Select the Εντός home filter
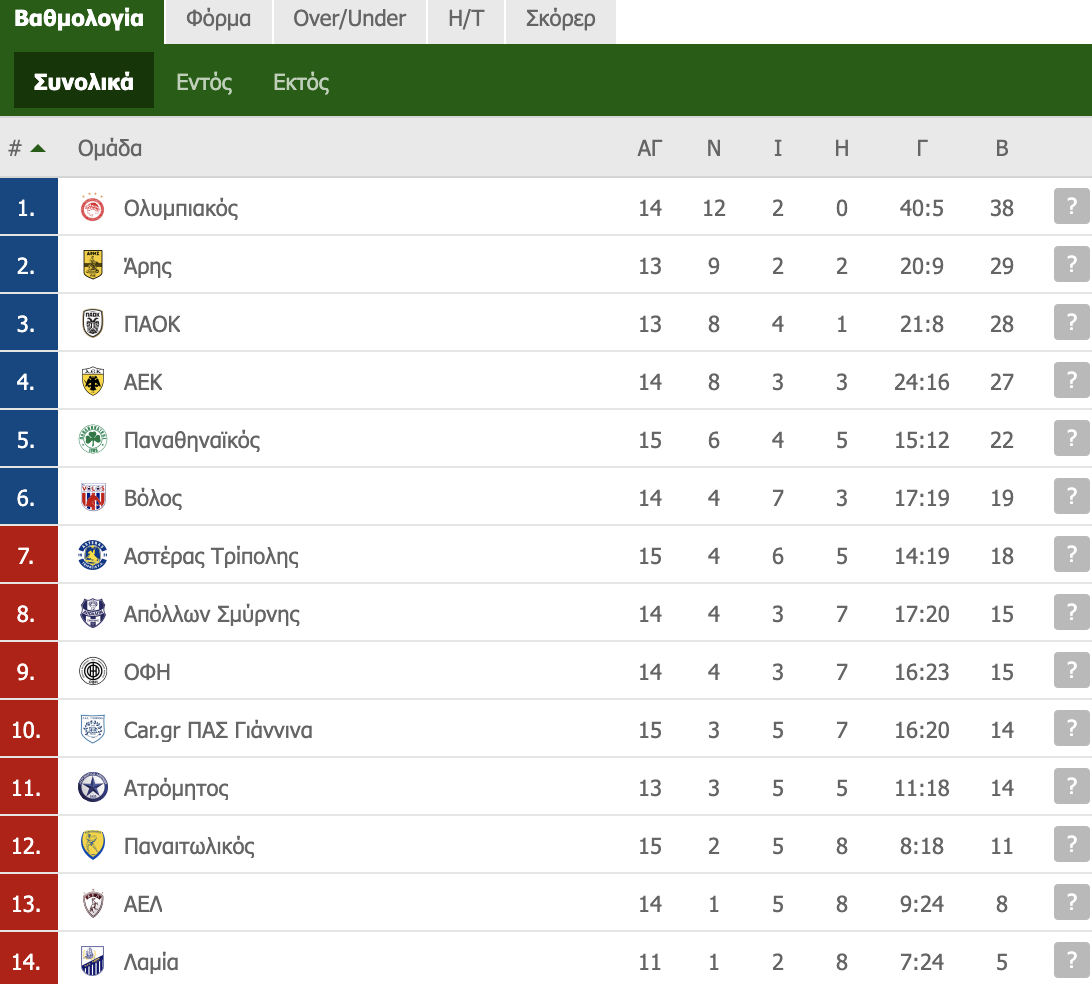Screen dimensions: 1092x984 [x=204, y=82]
